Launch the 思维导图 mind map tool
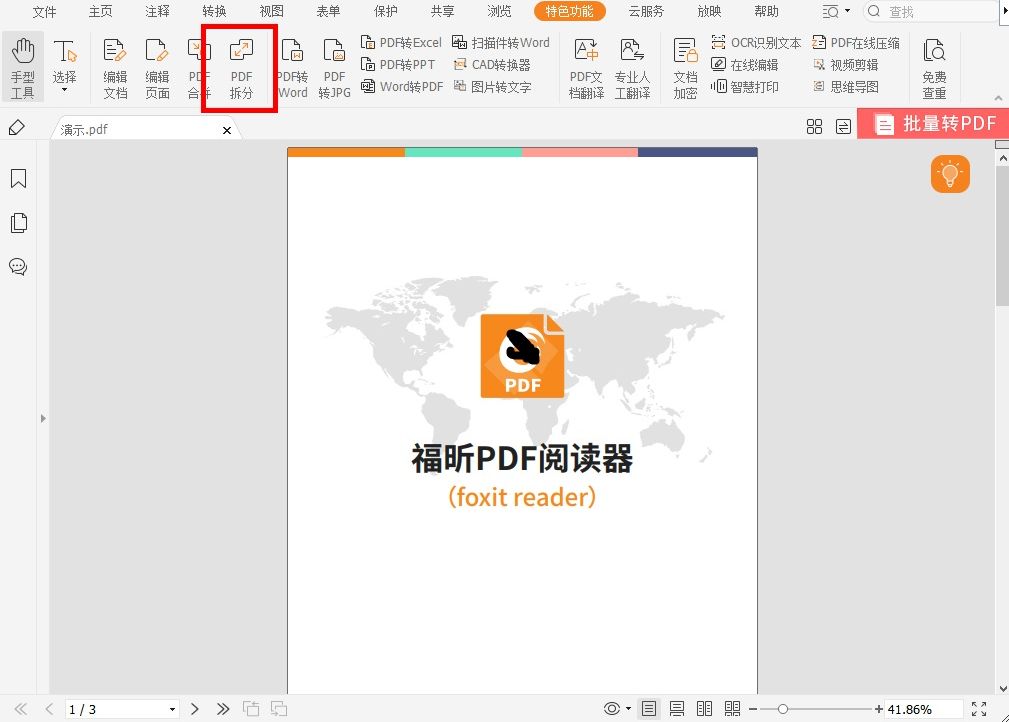The width and height of the screenshot is (1009, 722). point(845,86)
